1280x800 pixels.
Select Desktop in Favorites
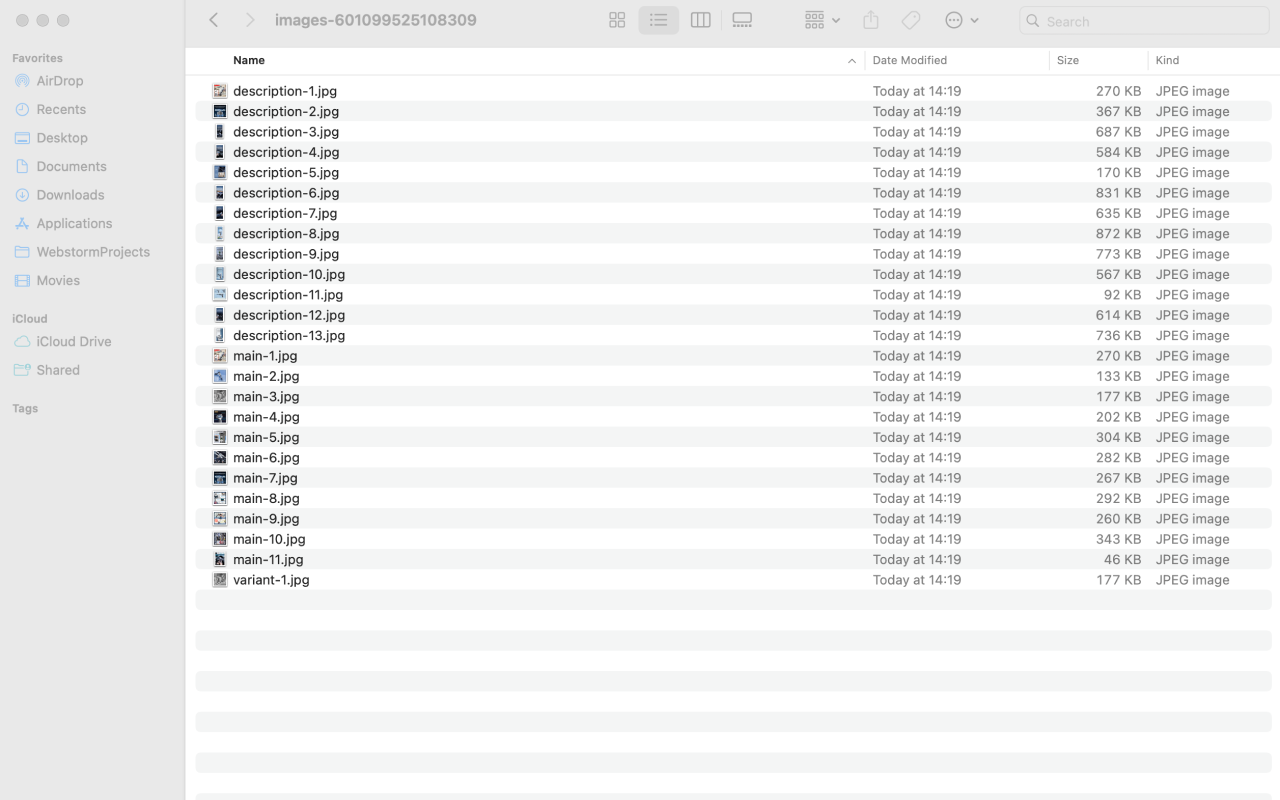point(62,138)
